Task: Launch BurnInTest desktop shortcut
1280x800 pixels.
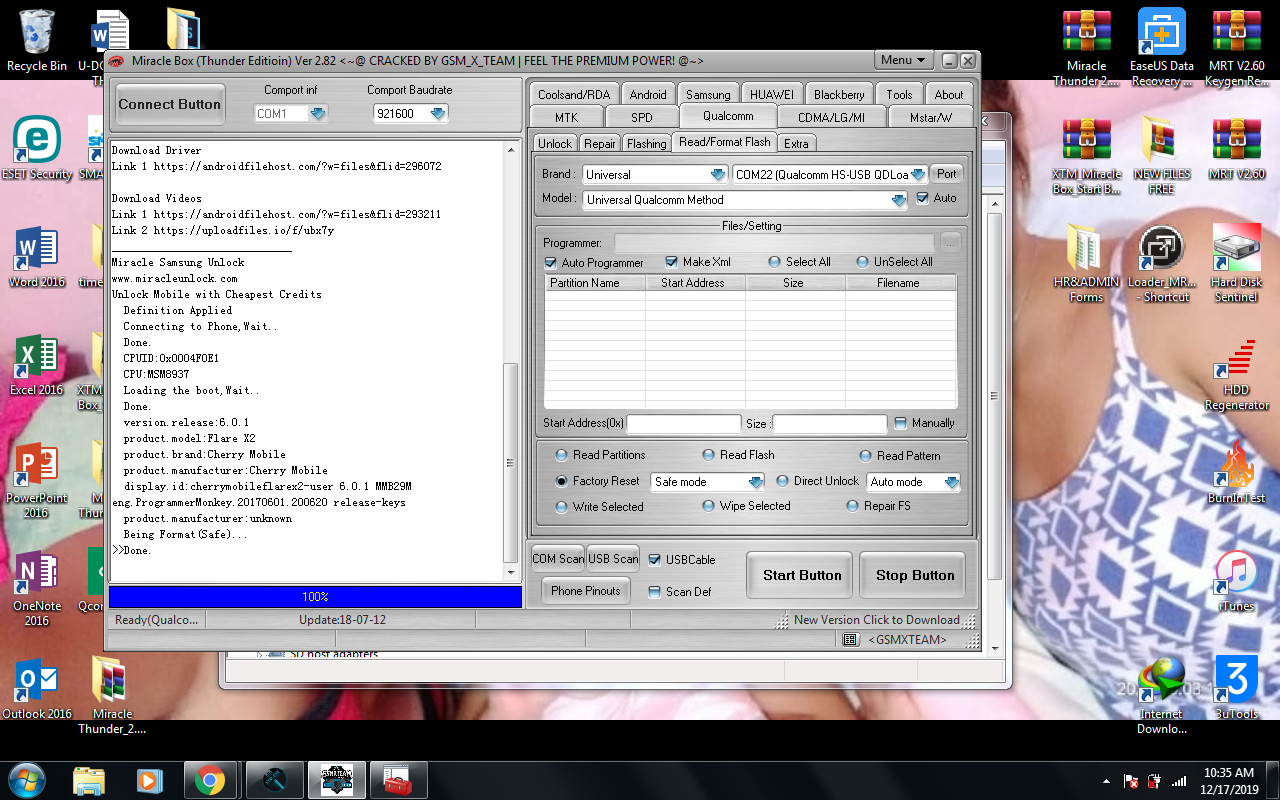Action: (1236, 472)
